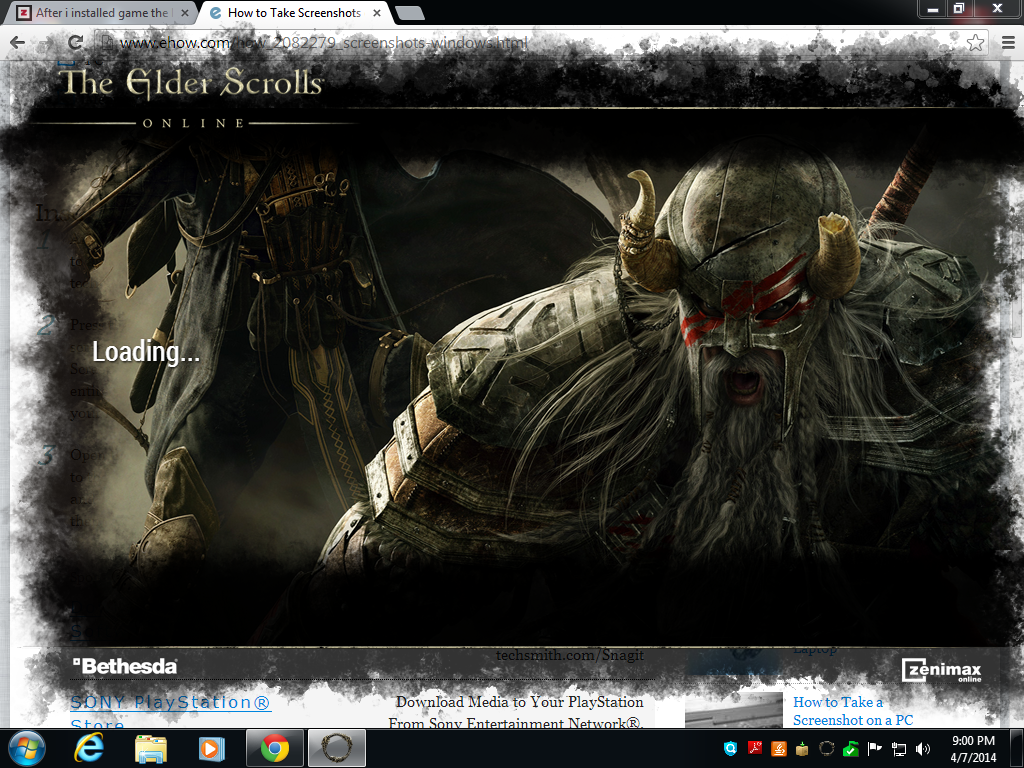Switch to Google Chrome on the taskbar
1024x768 pixels.
point(275,748)
